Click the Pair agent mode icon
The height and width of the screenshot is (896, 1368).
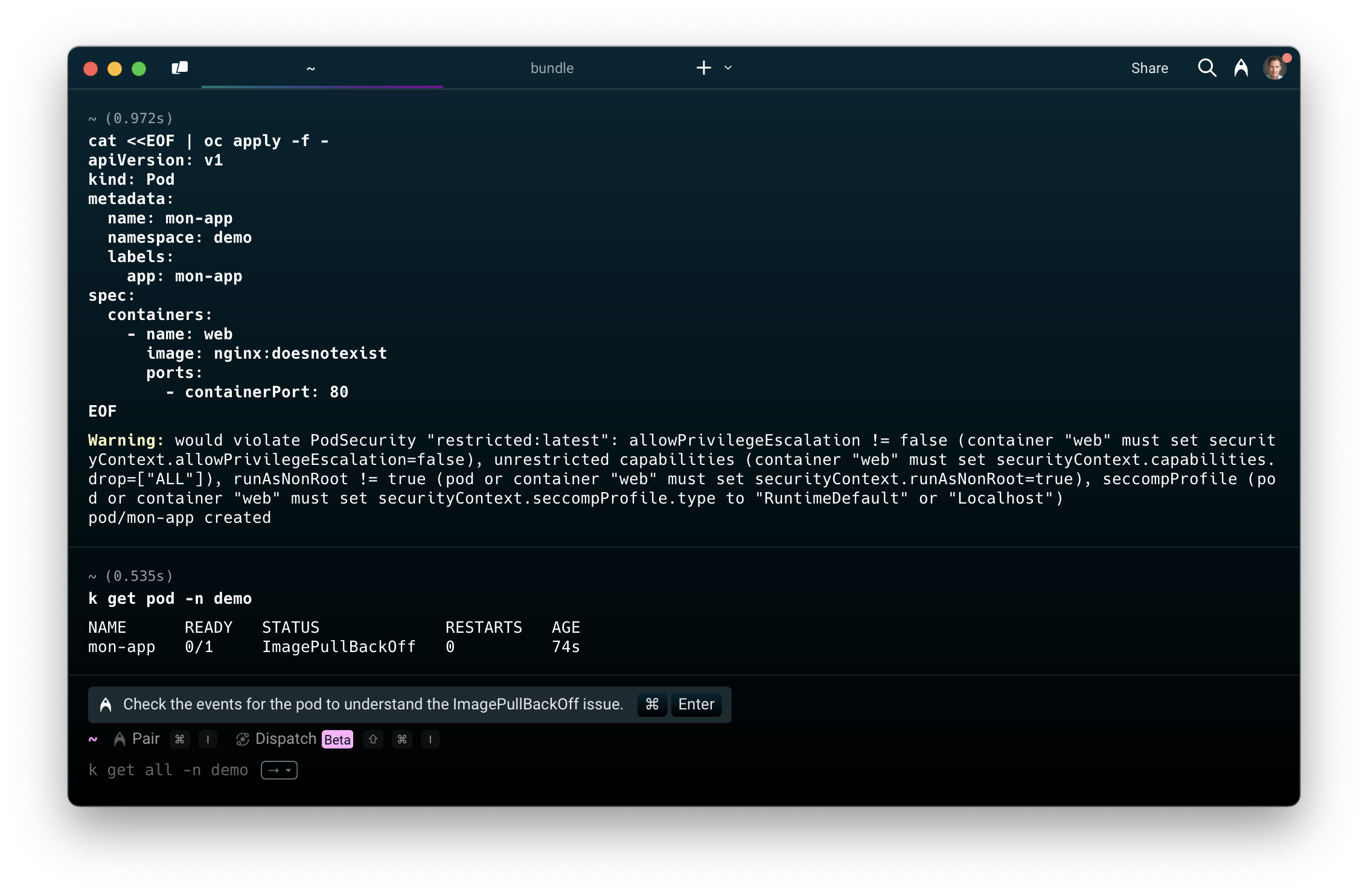click(120, 739)
